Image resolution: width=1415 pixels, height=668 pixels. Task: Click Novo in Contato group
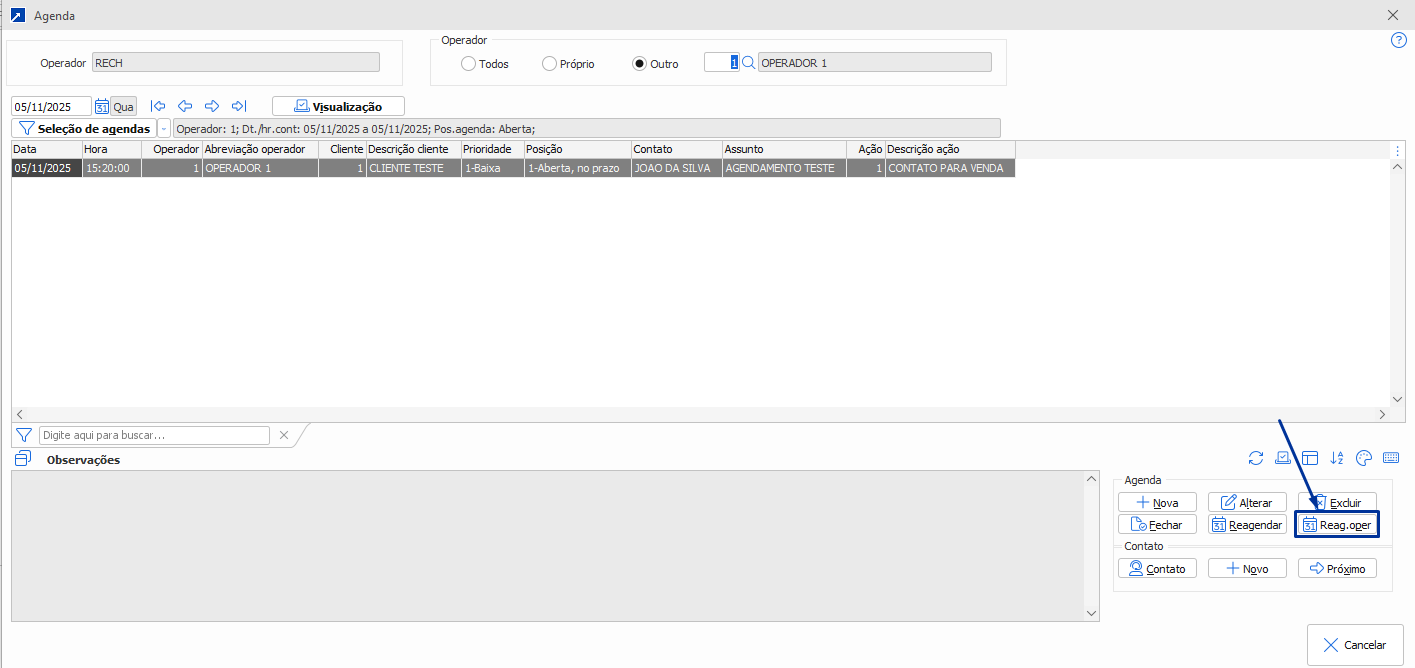[1247, 568]
